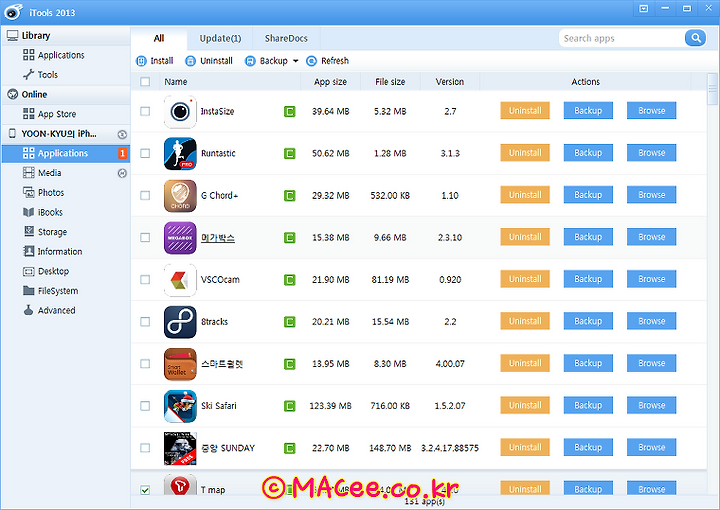
Task: Browse the Ski Safari app files
Action: (652, 405)
